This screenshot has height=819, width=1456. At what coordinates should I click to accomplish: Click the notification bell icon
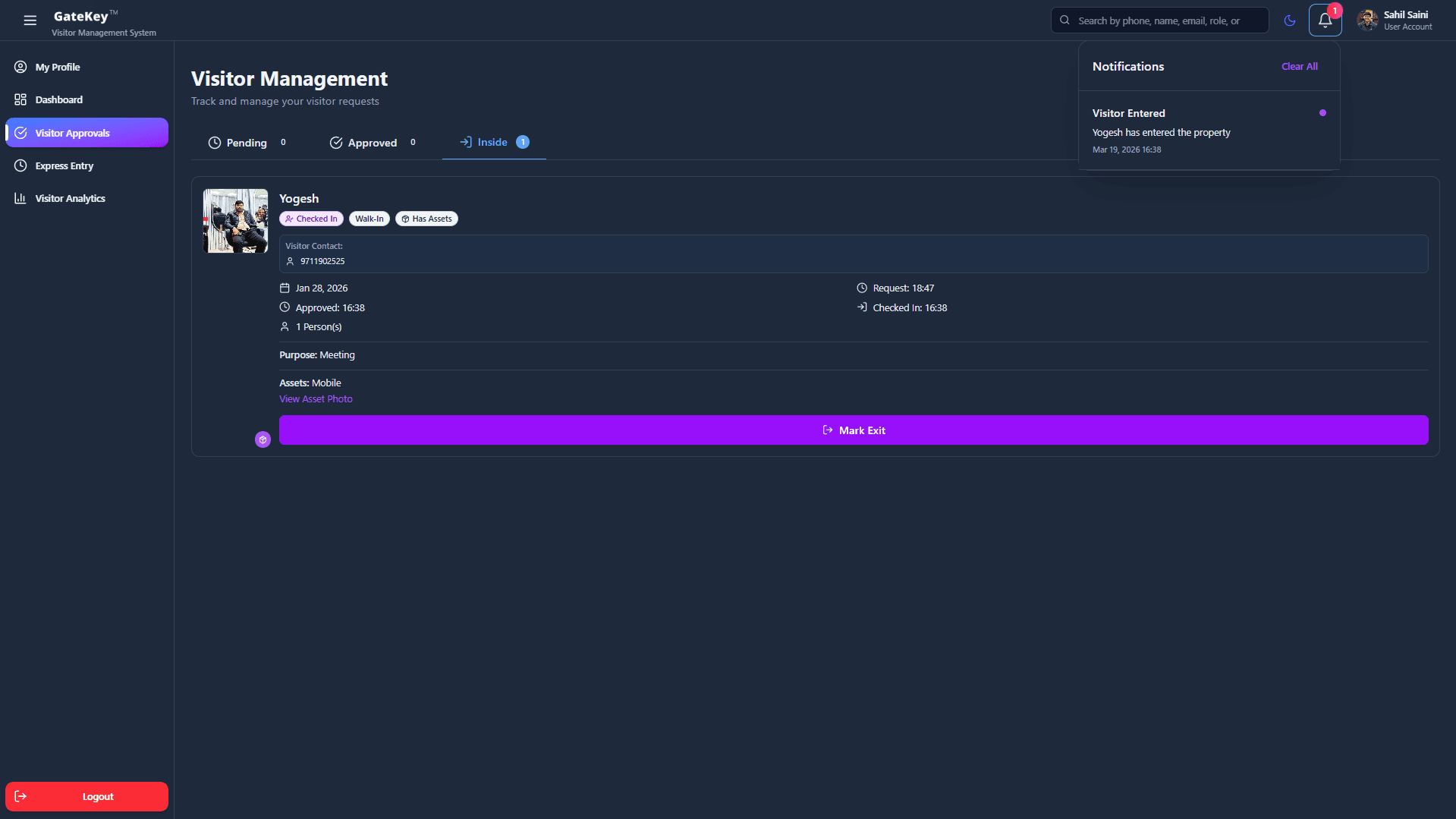pyautogui.click(x=1325, y=20)
